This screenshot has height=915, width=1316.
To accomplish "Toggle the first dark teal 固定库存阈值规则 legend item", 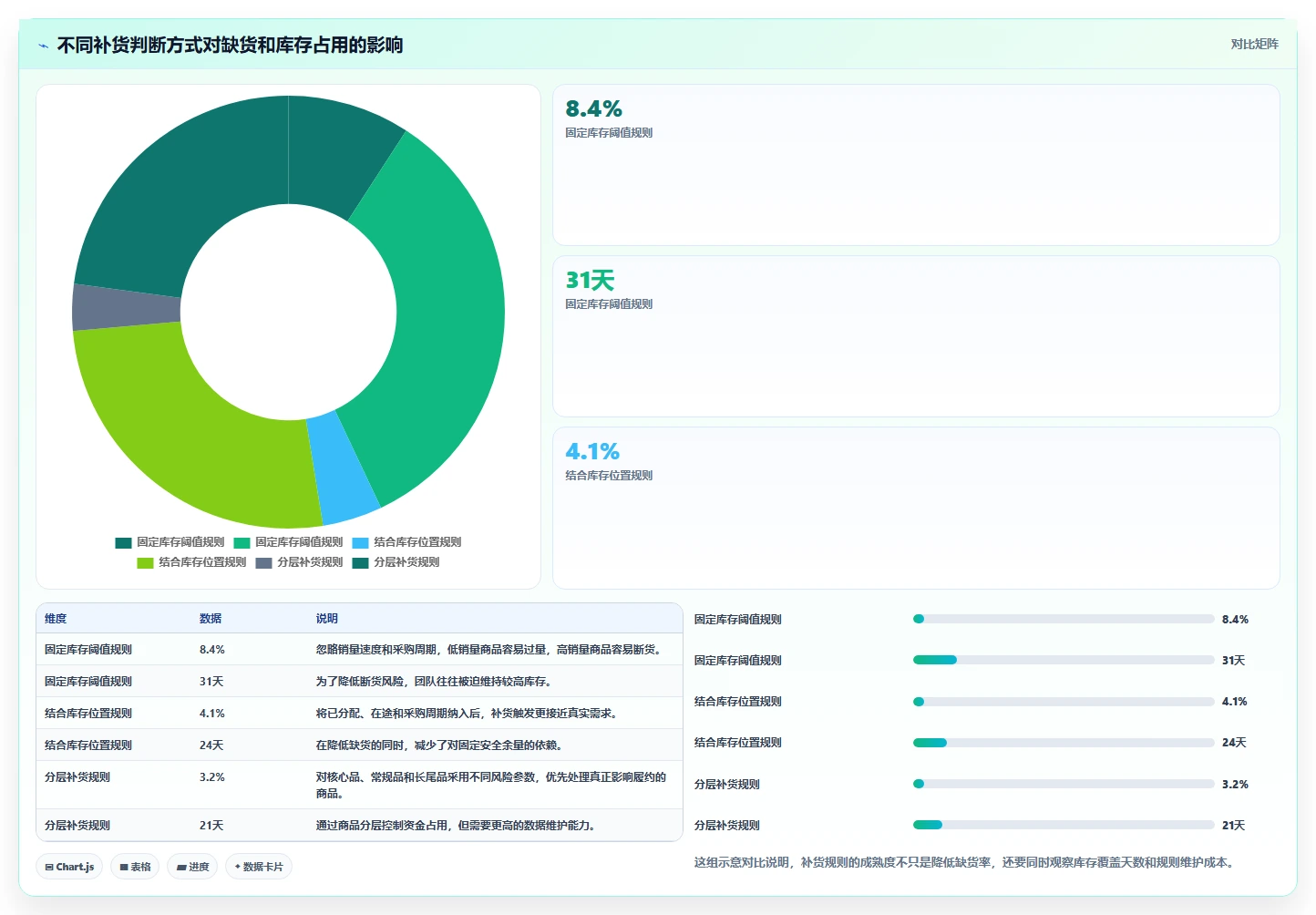I will tap(170, 542).
